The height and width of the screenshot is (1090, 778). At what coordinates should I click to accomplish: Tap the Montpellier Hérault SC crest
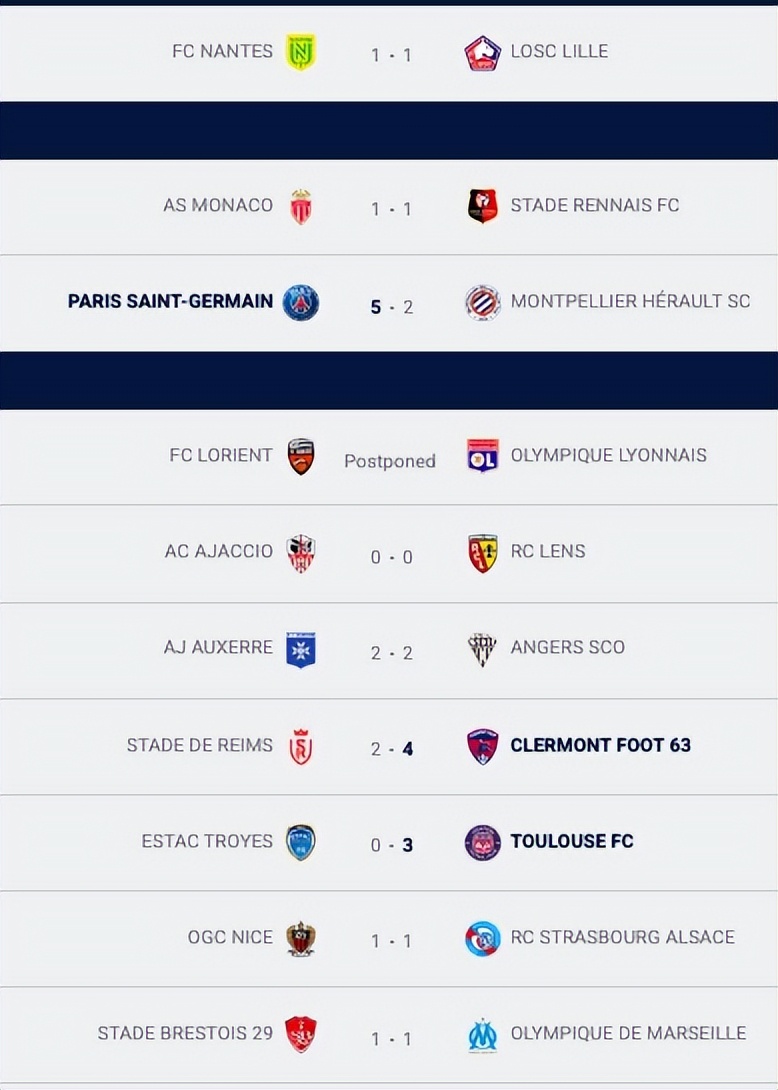click(483, 302)
